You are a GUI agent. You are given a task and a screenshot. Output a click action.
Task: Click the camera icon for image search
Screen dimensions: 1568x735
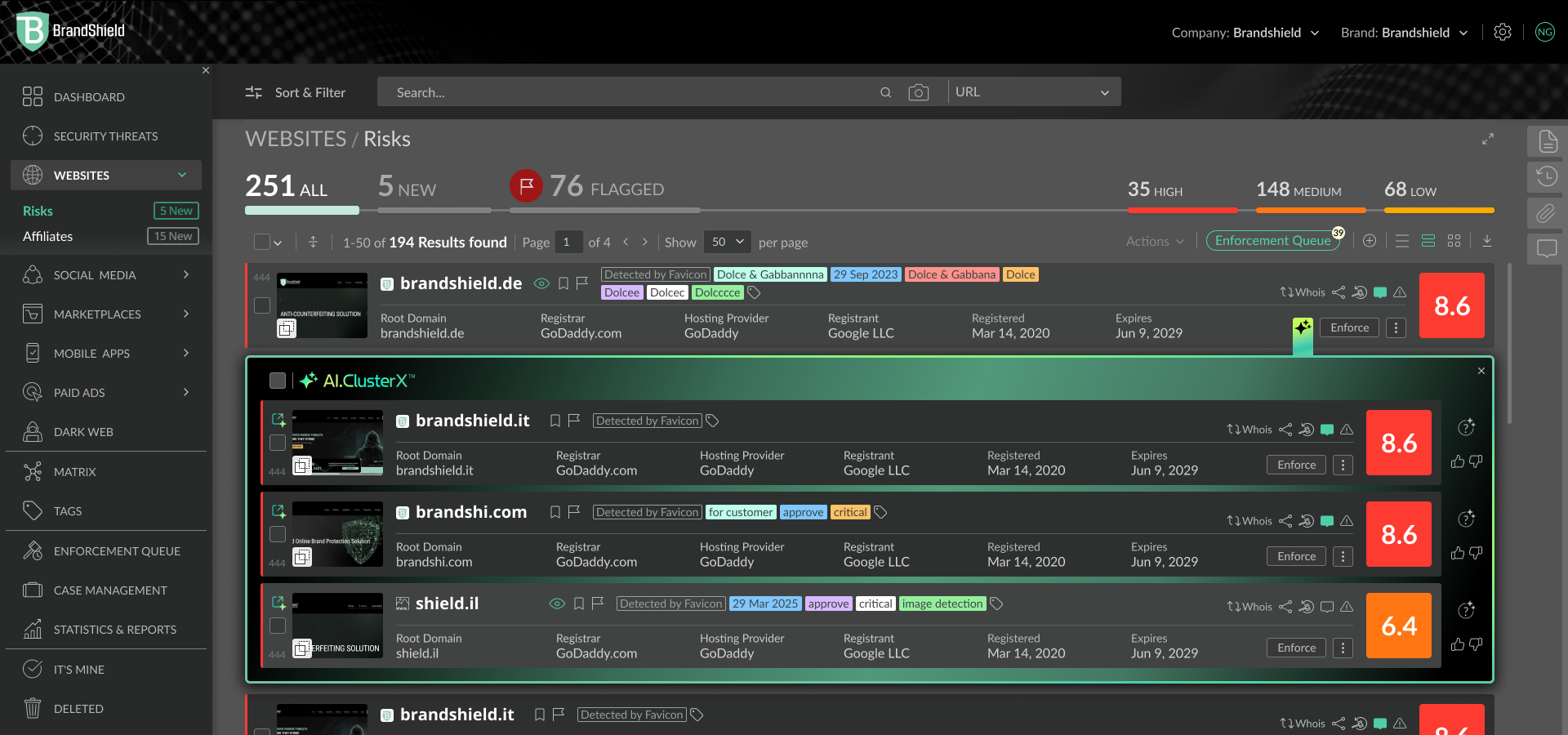pos(918,92)
